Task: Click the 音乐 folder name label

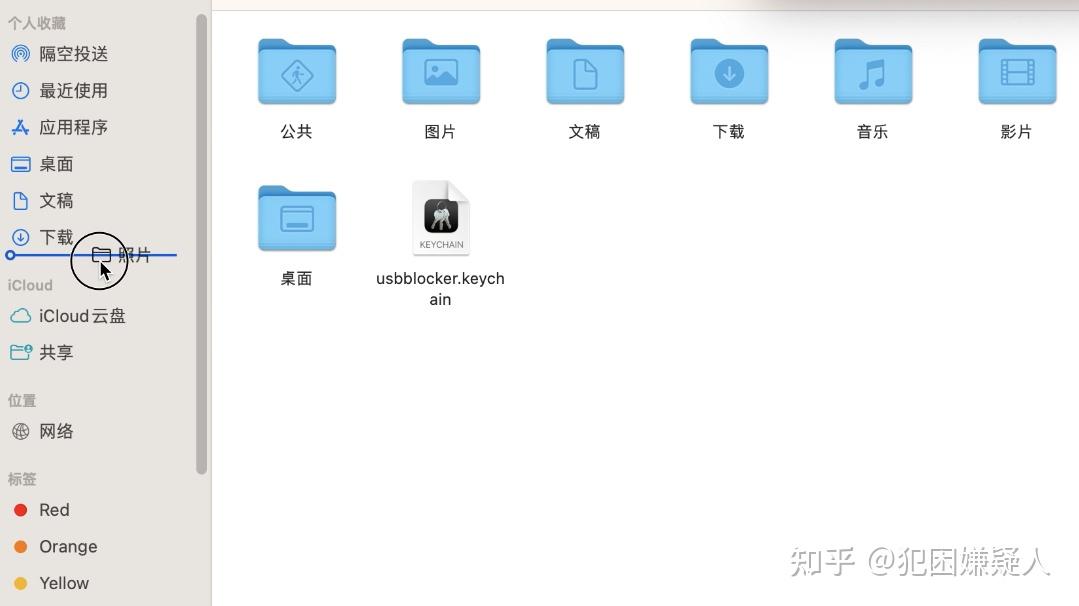Action: click(x=873, y=131)
